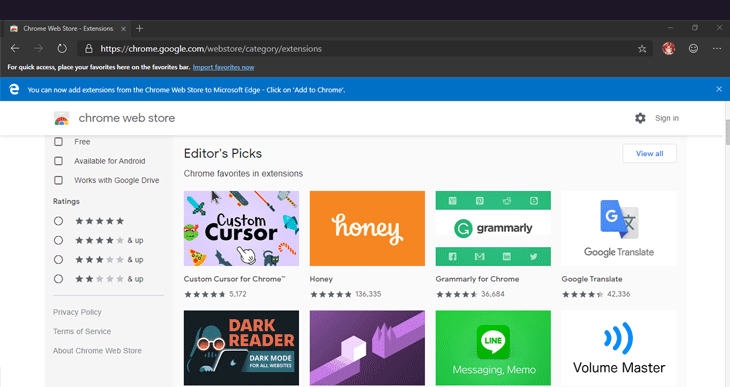Click the chrome web store title text

click(127, 118)
